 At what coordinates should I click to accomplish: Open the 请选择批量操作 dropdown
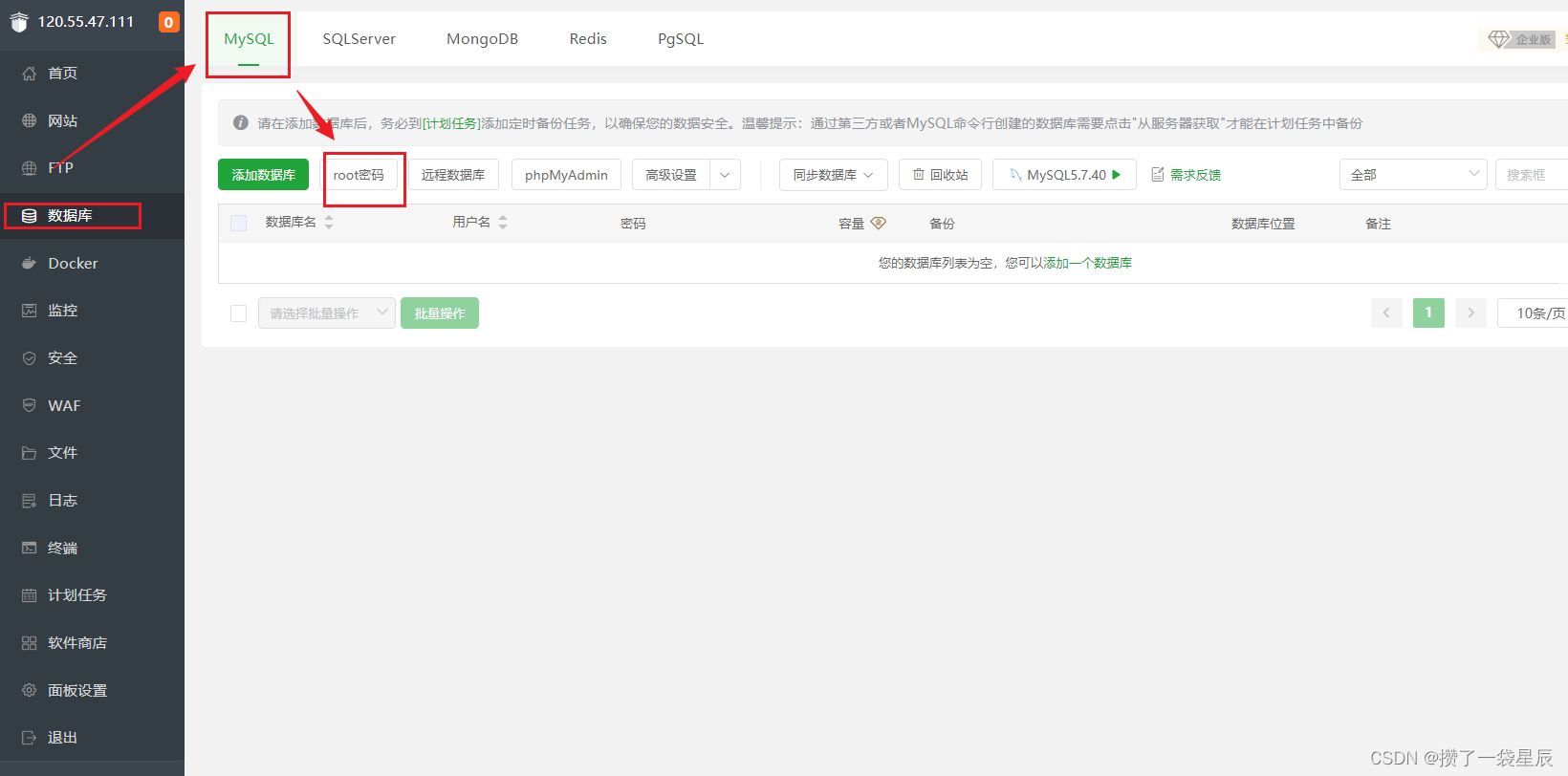(327, 313)
